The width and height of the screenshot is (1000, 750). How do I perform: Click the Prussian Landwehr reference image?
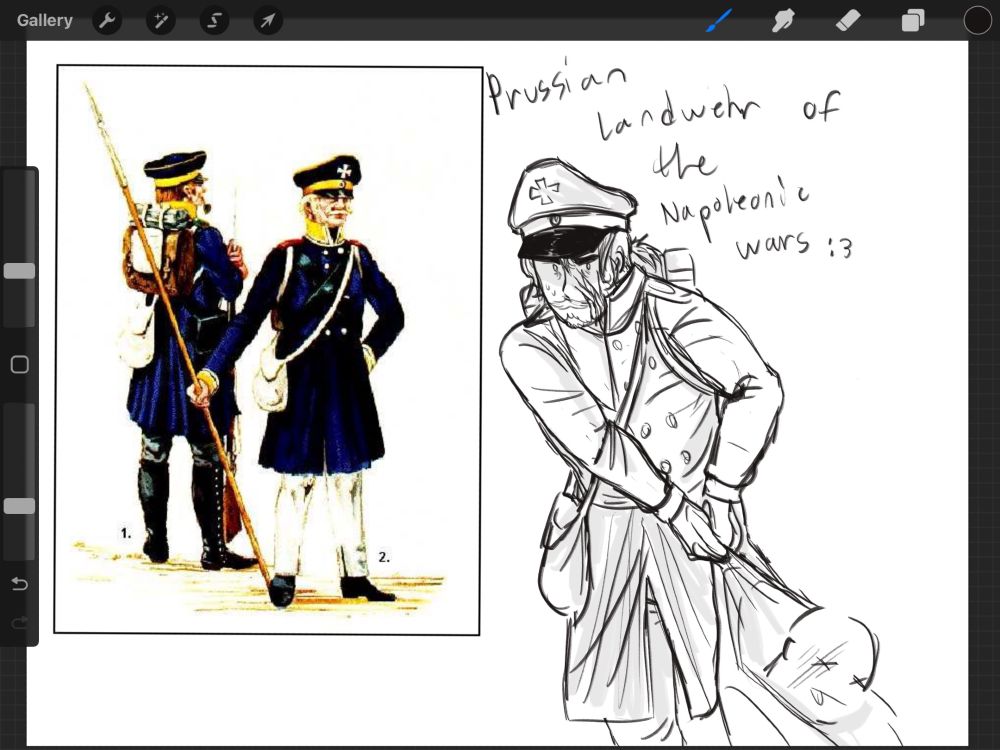(x=268, y=350)
